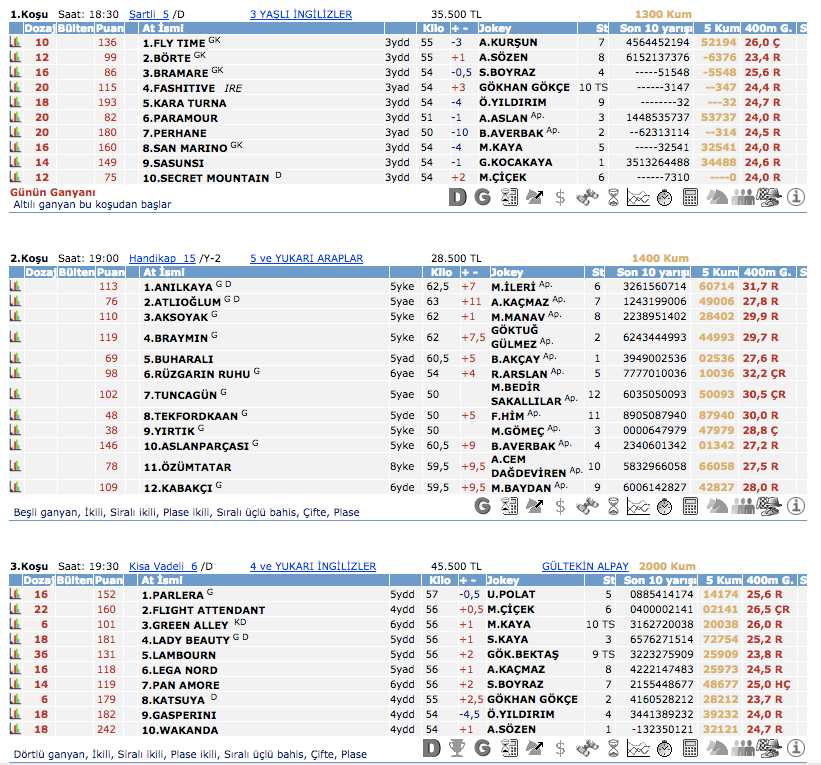The image size is (821, 765).
Task: Click the GÜLTEKİN ALPAY link in race 3
Action: point(585,566)
